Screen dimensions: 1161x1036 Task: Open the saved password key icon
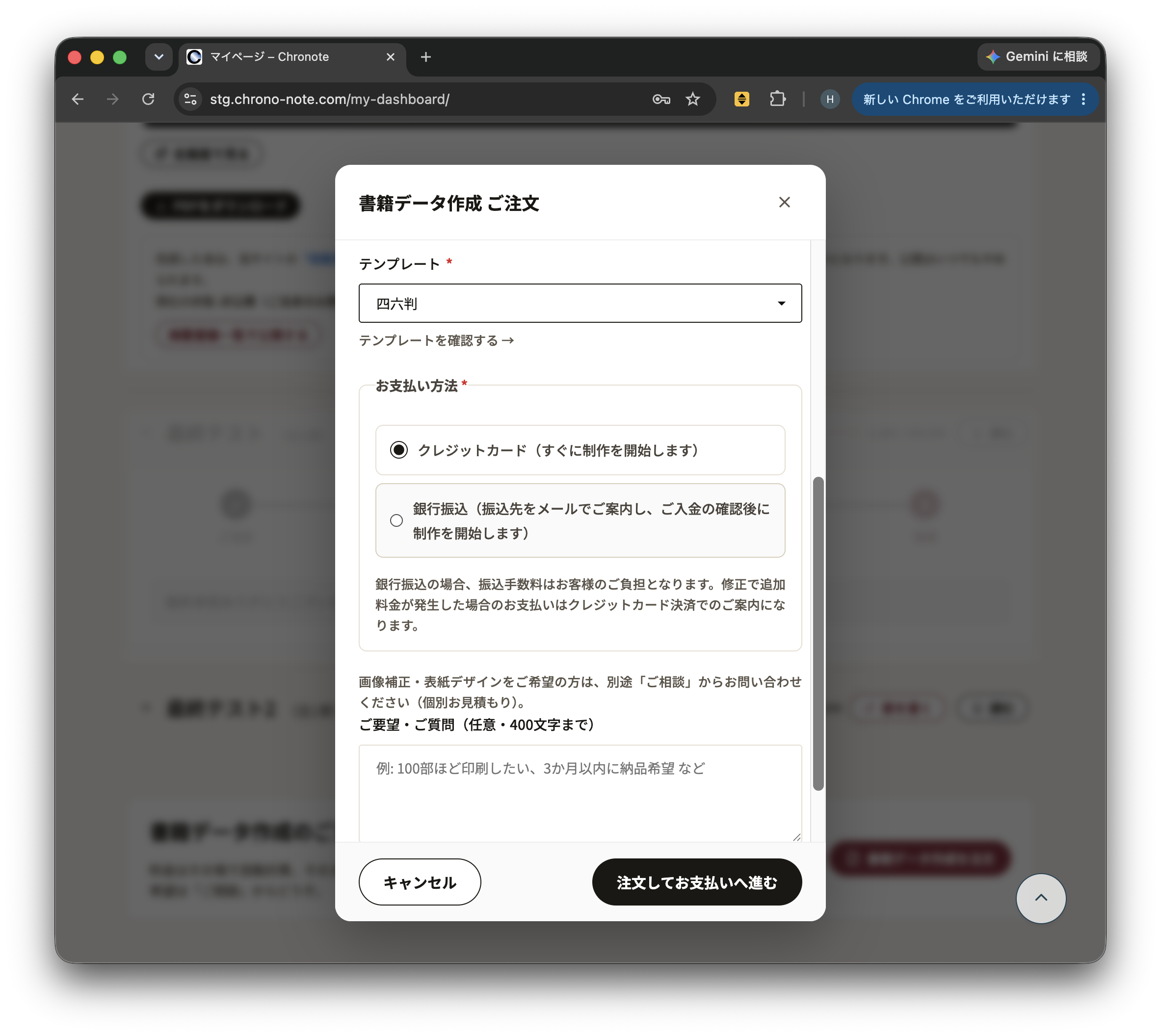point(660,100)
